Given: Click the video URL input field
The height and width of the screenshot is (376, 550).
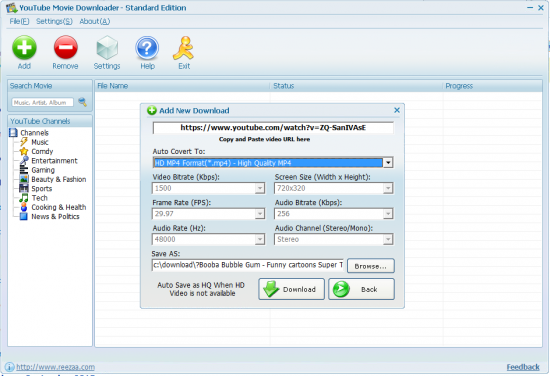Looking at the screenshot, I should click(273, 128).
